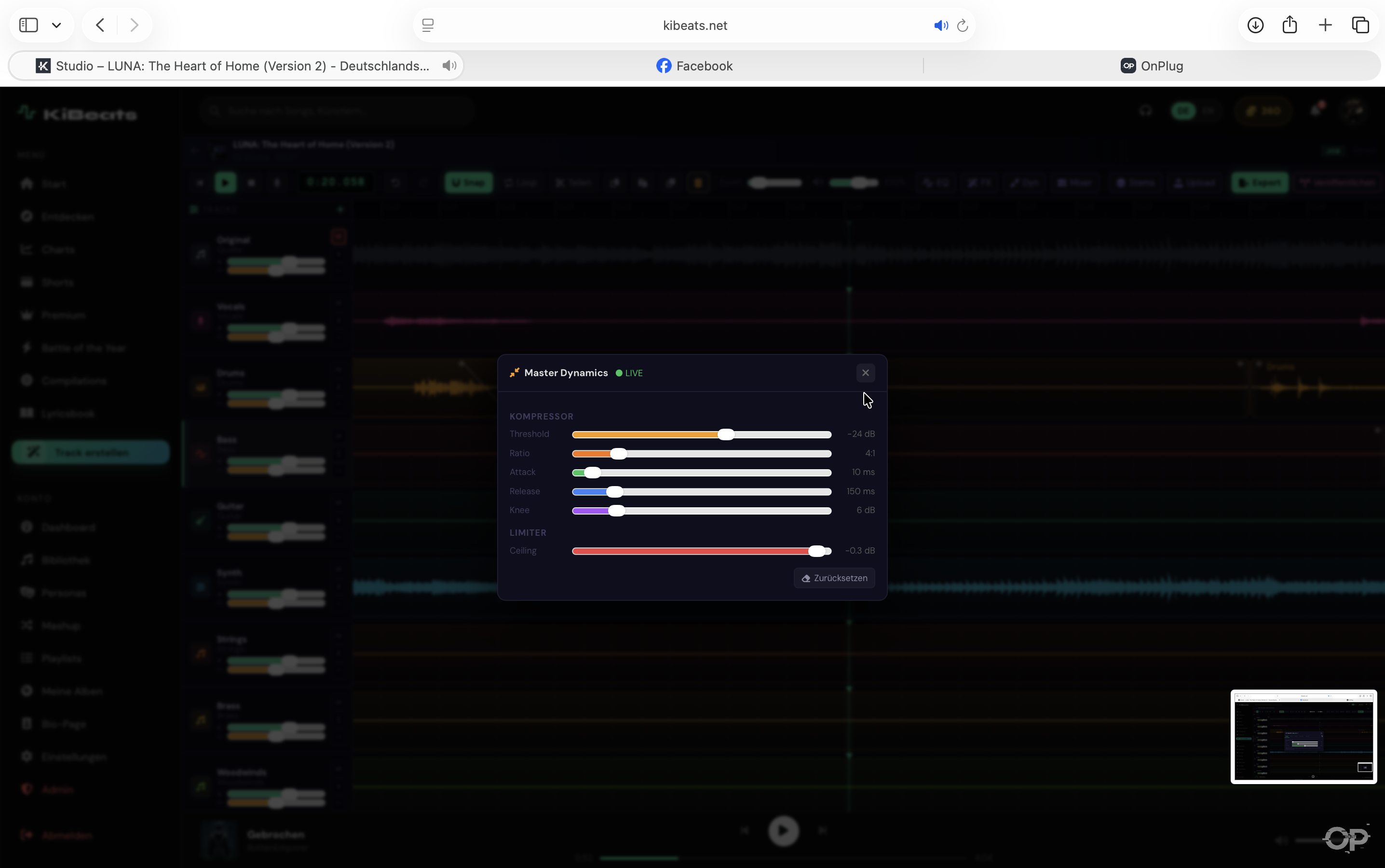Click the Track erstellen sidebar button
The image size is (1385, 868).
point(91,452)
